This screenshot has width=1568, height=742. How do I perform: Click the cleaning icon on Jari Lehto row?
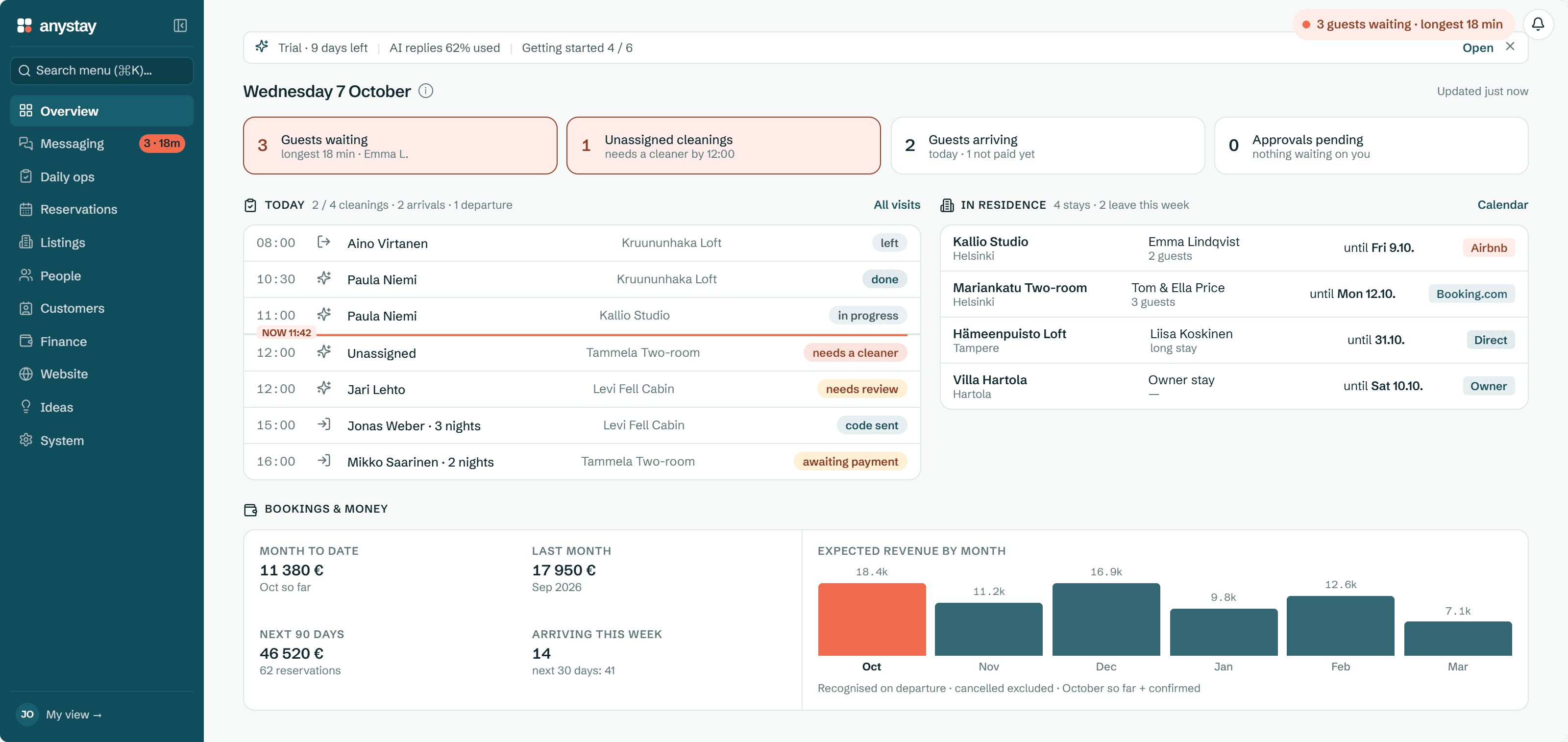(x=324, y=388)
